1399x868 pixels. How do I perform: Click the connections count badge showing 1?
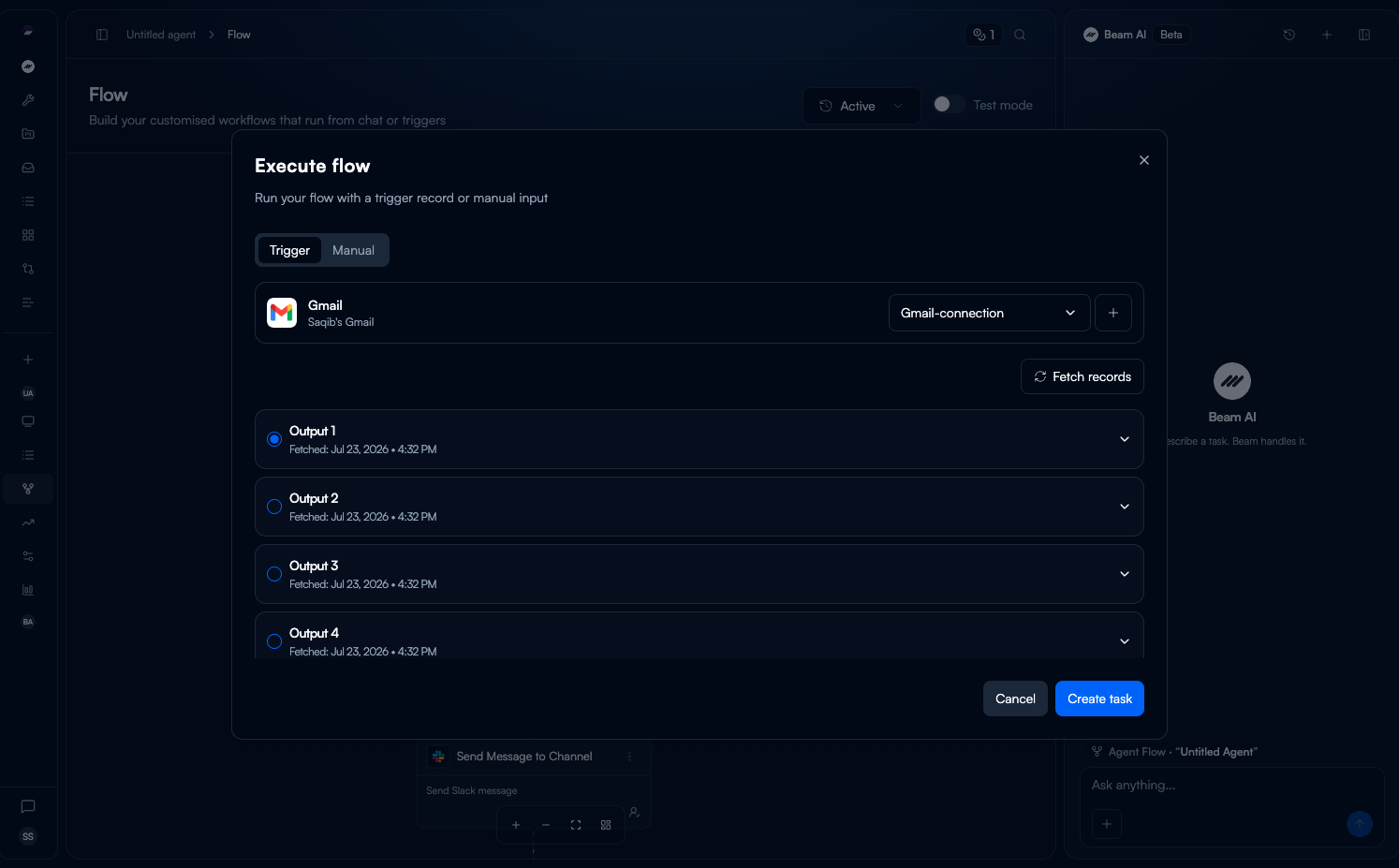click(x=983, y=35)
